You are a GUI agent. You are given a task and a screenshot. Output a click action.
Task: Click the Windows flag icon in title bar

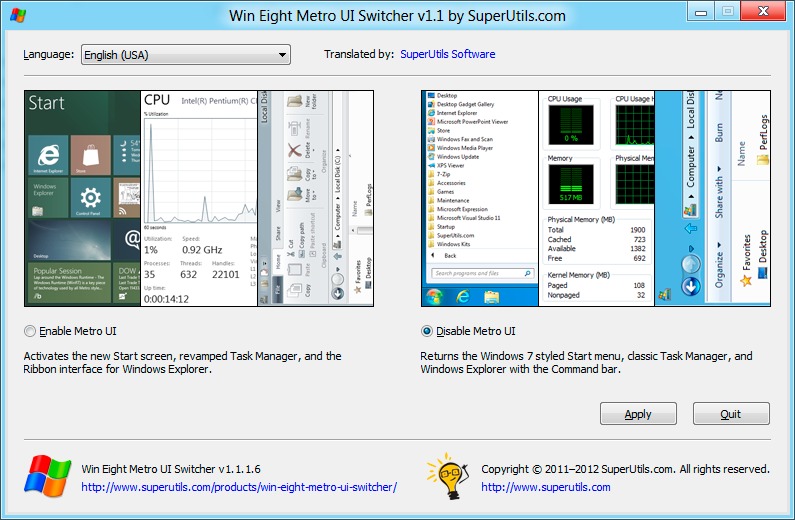tap(19, 15)
